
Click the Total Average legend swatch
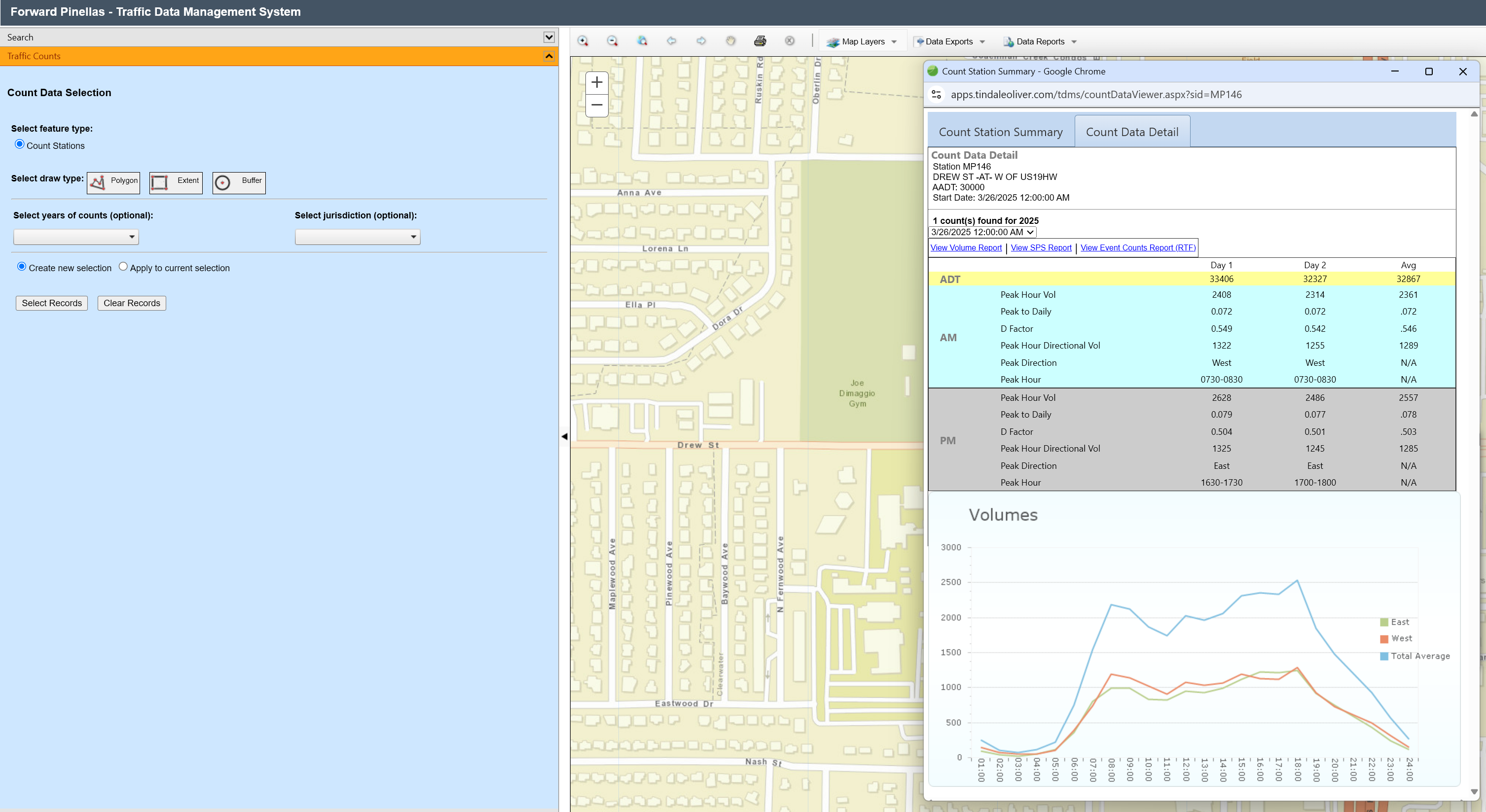click(x=1384, y=656)
